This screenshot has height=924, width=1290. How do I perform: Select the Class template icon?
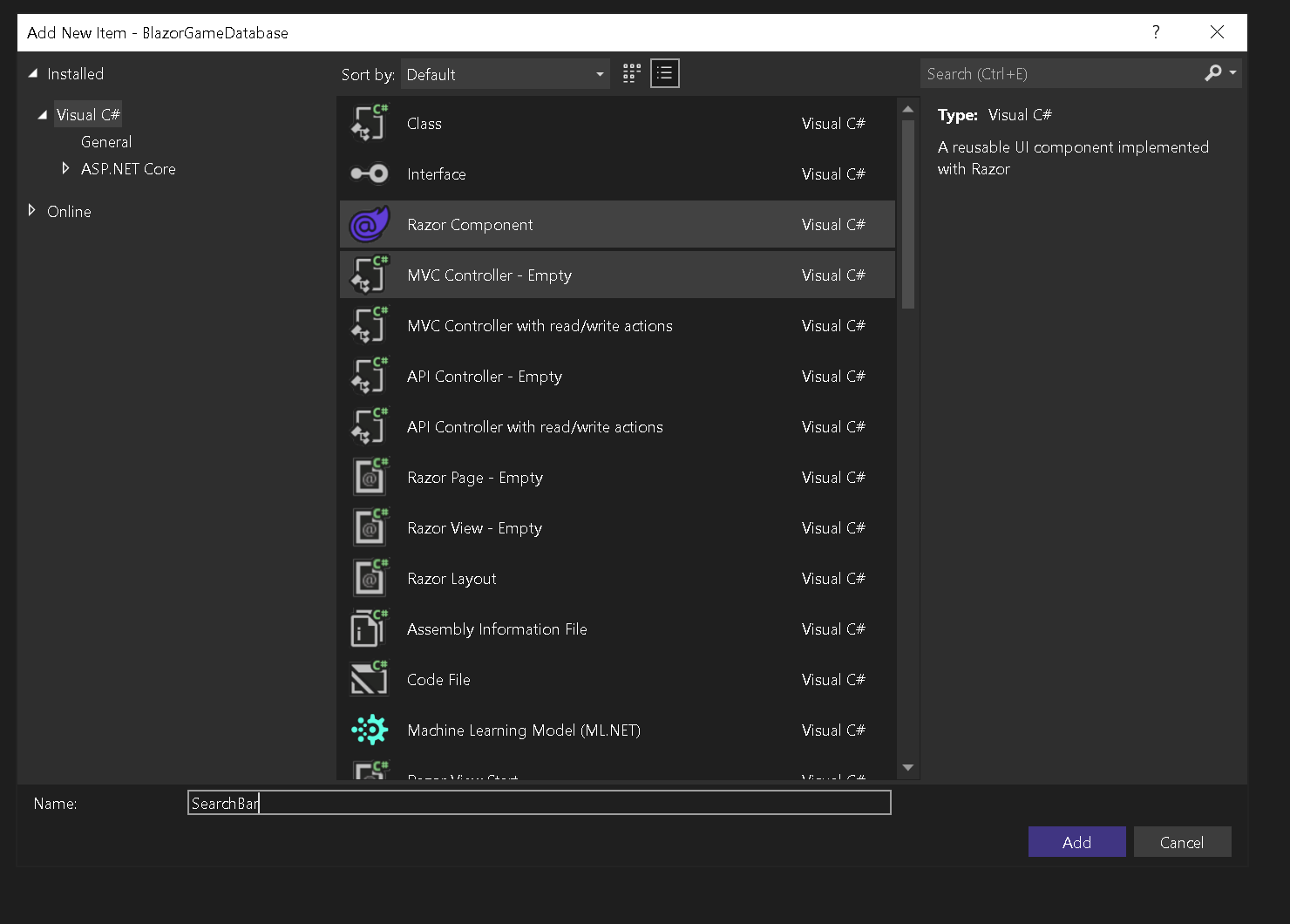click(x=369, y=123)
